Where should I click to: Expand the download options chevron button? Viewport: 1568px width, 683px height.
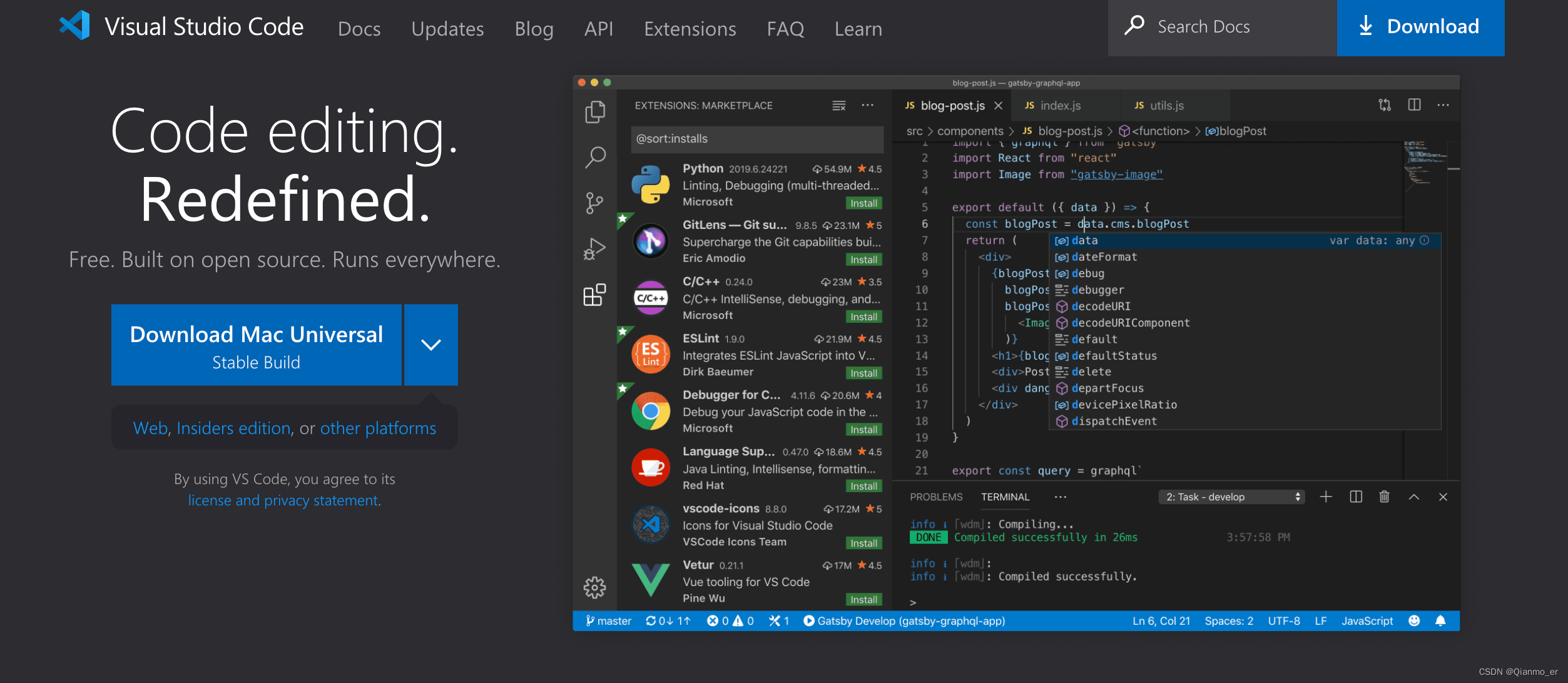pyautogui.click(x=431, y=345)
